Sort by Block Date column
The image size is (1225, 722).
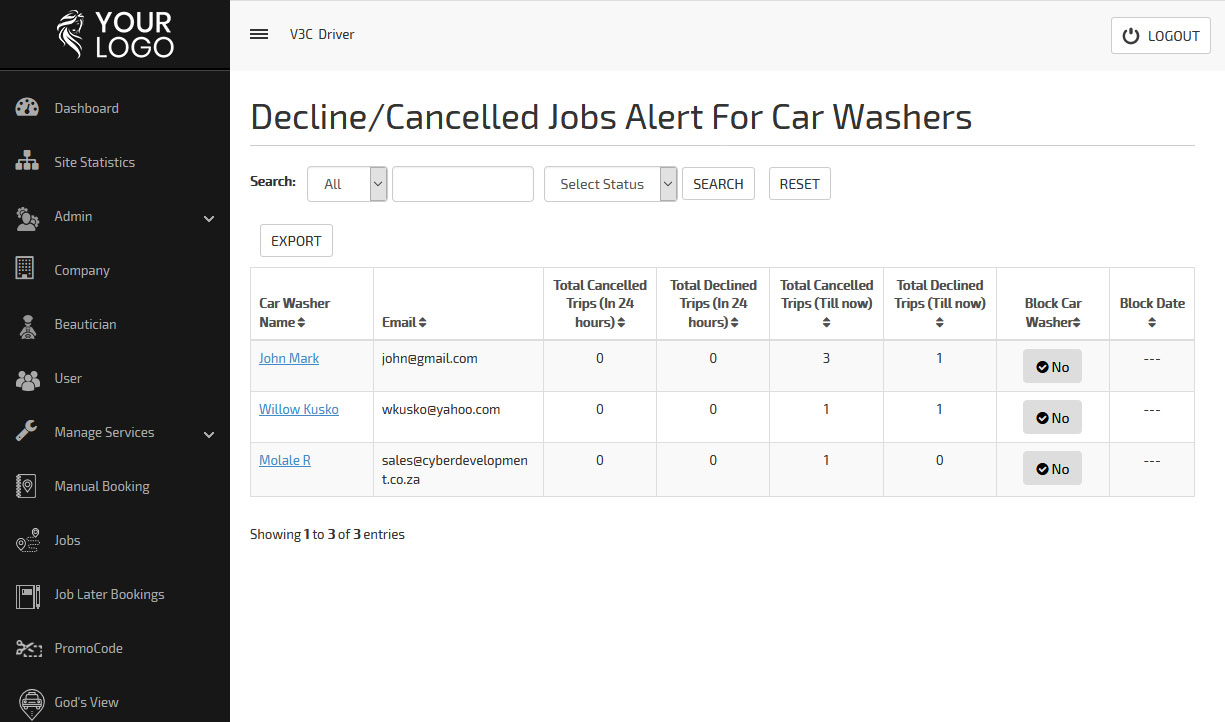pos(1152,323)
